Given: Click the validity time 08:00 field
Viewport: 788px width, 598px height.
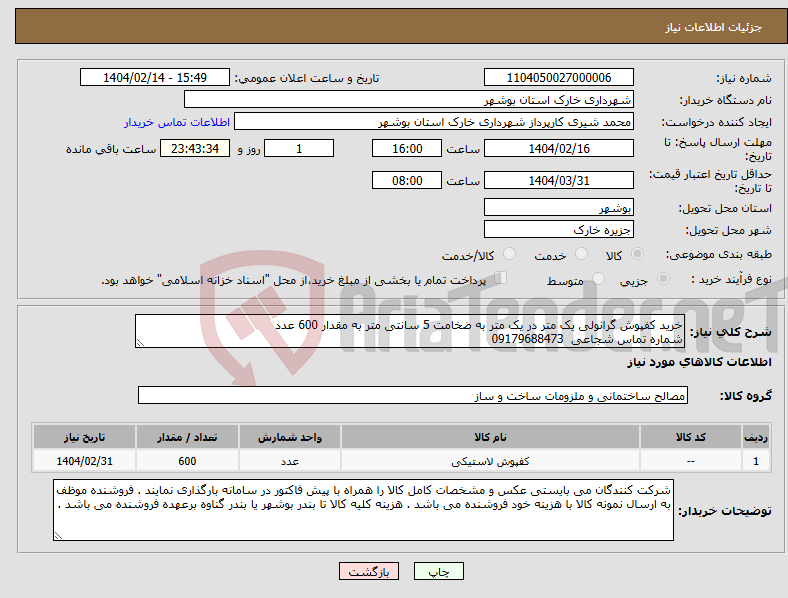Looking at the screenshot, I should click(x=407, y=180).
